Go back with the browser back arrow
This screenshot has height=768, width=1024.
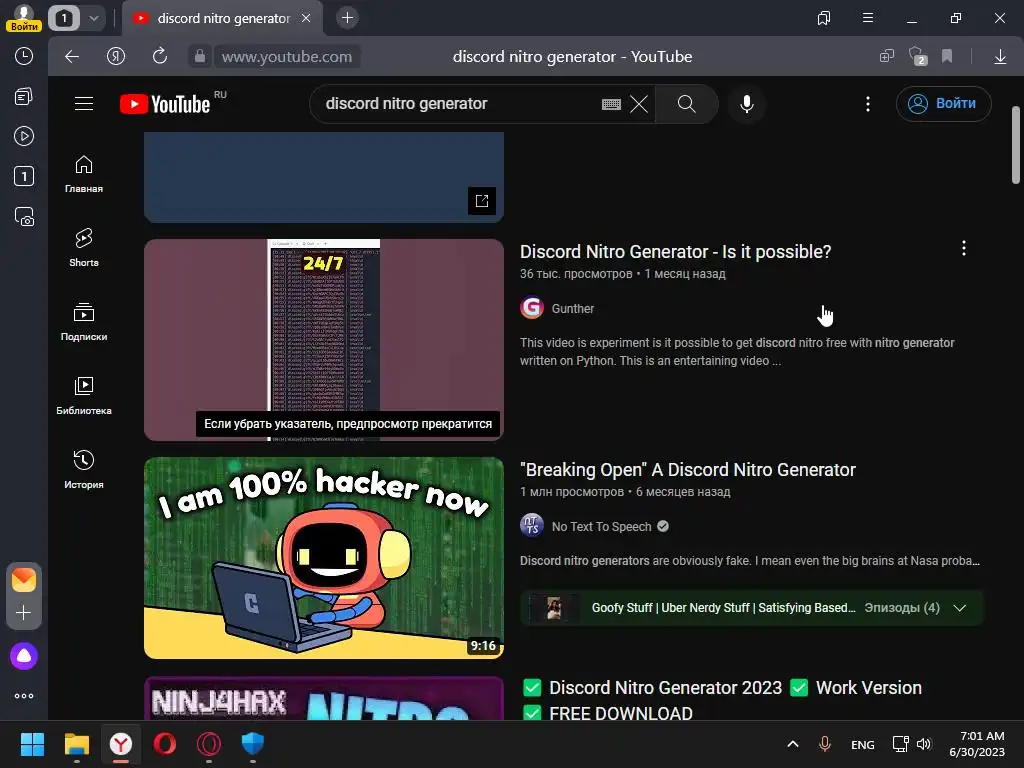(72, 56)
